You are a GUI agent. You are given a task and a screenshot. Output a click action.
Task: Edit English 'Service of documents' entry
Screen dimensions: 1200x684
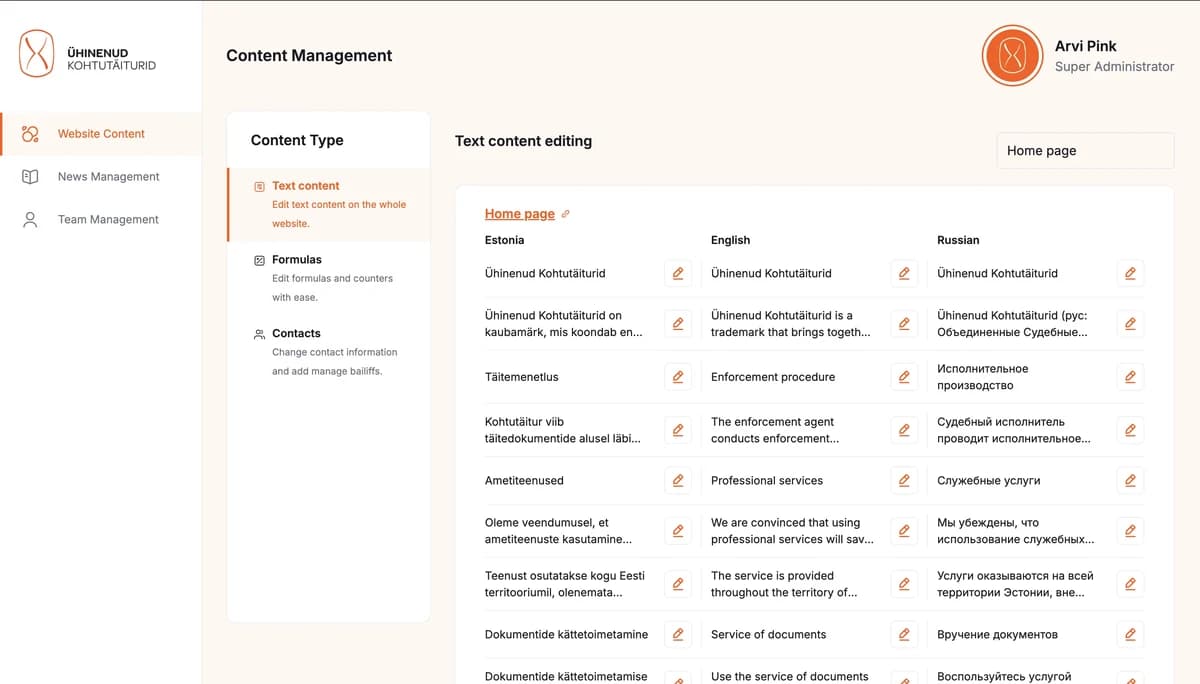tap(904, 634)
